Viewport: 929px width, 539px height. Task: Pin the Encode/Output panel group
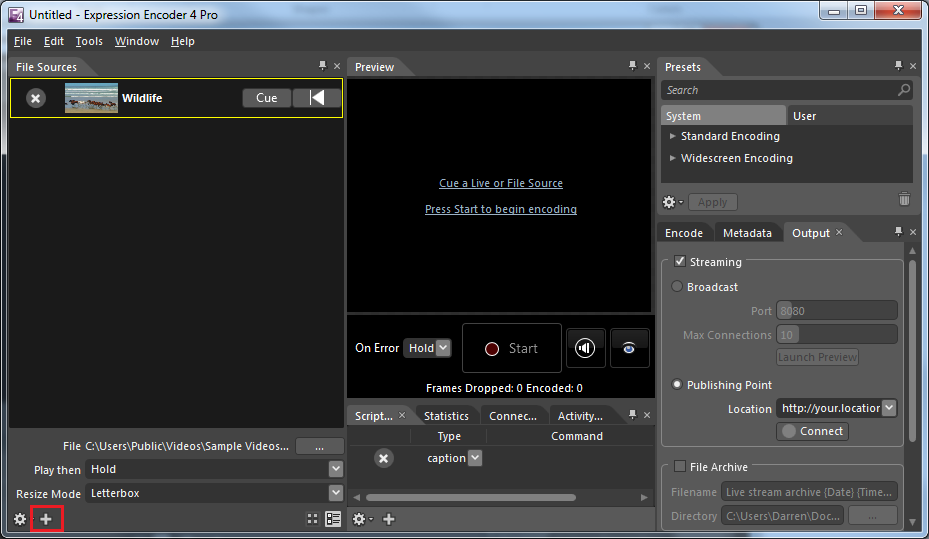click(898, 232)
